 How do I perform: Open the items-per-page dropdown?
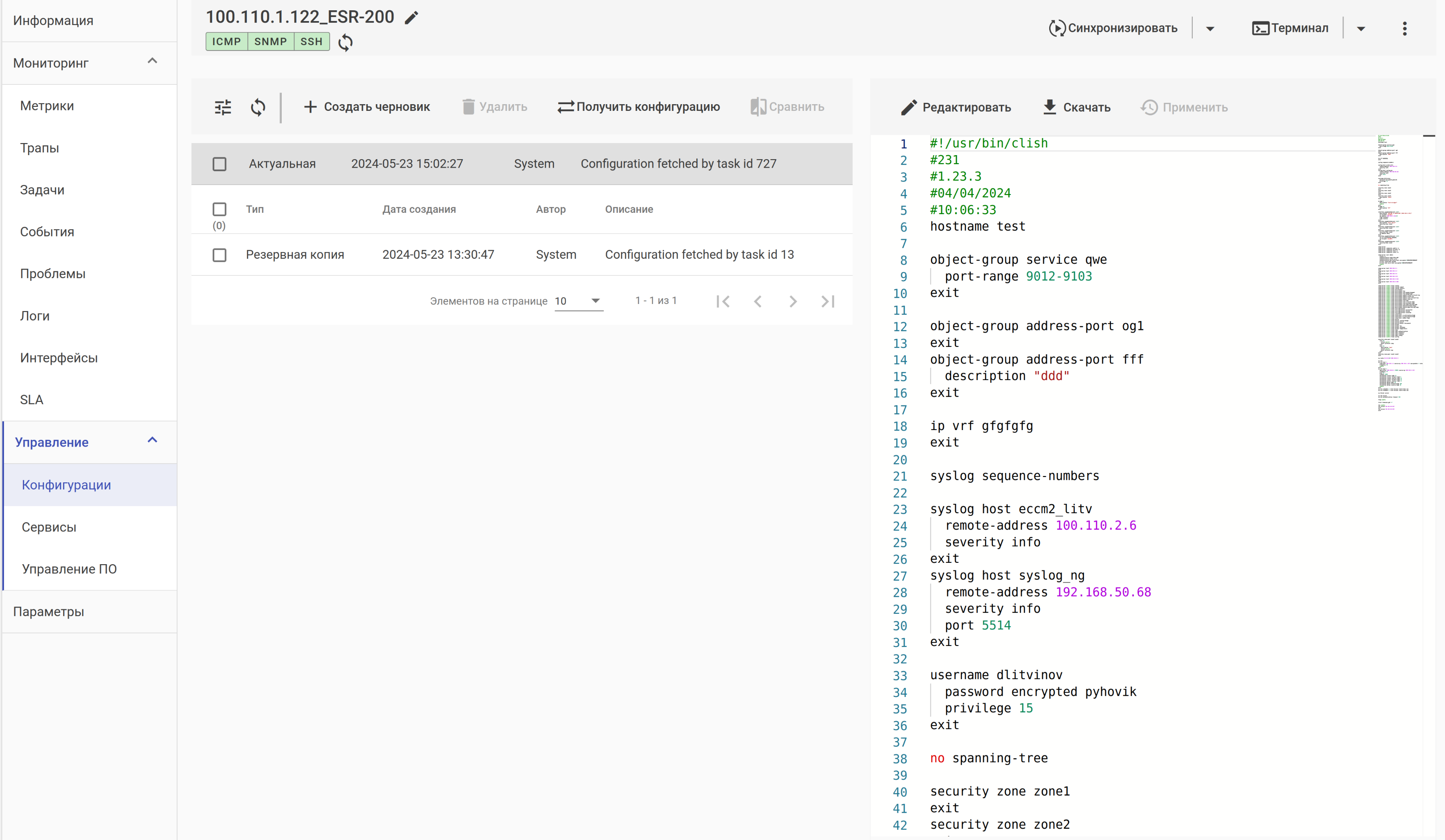click(x=578, y=301)
